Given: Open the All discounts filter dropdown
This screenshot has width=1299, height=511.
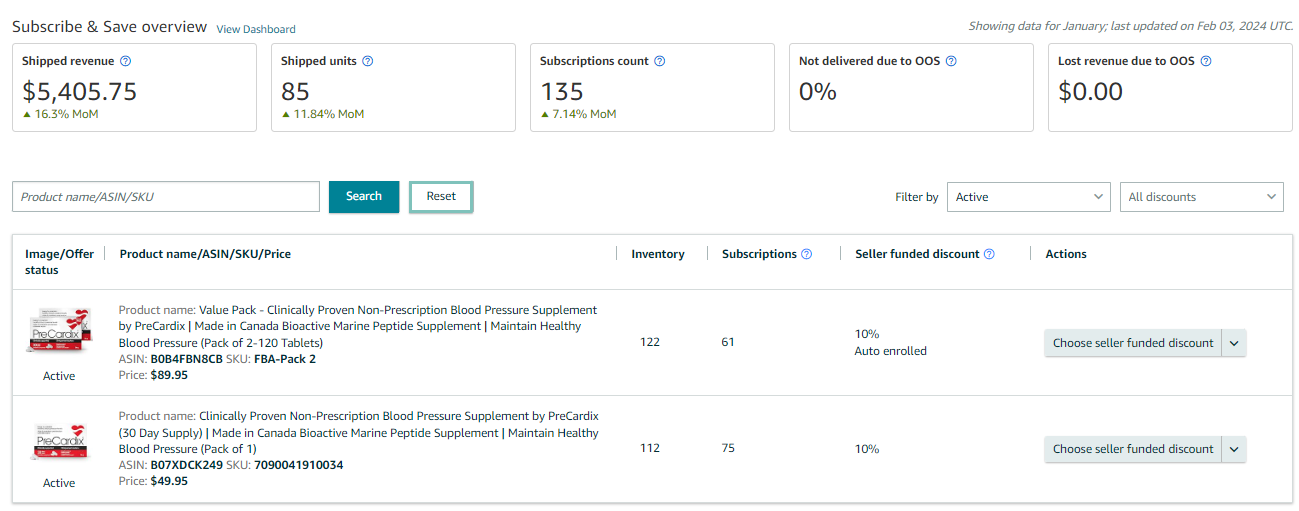Looking at the screenshot, I should point(1202,197).
